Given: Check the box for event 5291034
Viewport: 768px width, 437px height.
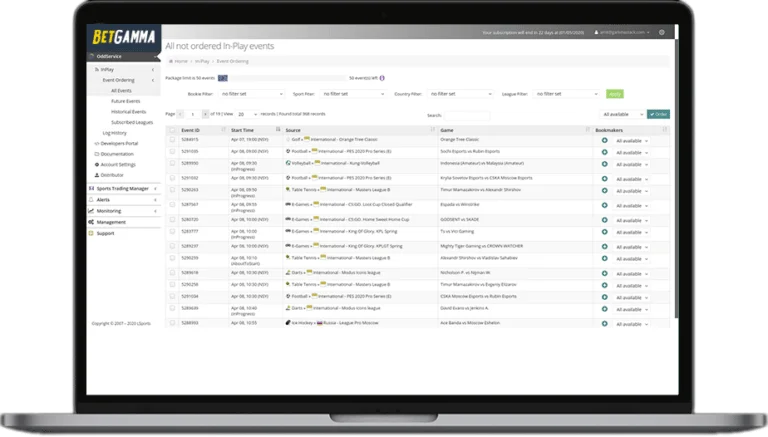Looking at the screenshot, I should 172,296.
